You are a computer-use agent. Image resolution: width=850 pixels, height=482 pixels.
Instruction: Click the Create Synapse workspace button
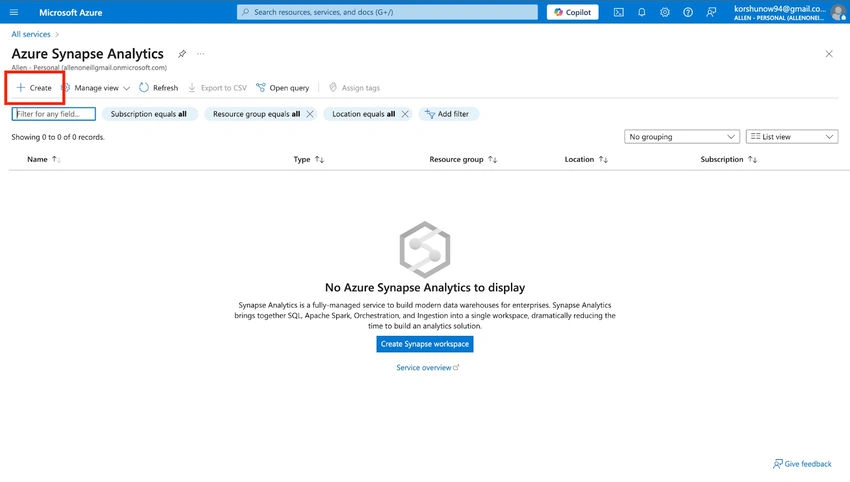(424, 344)
